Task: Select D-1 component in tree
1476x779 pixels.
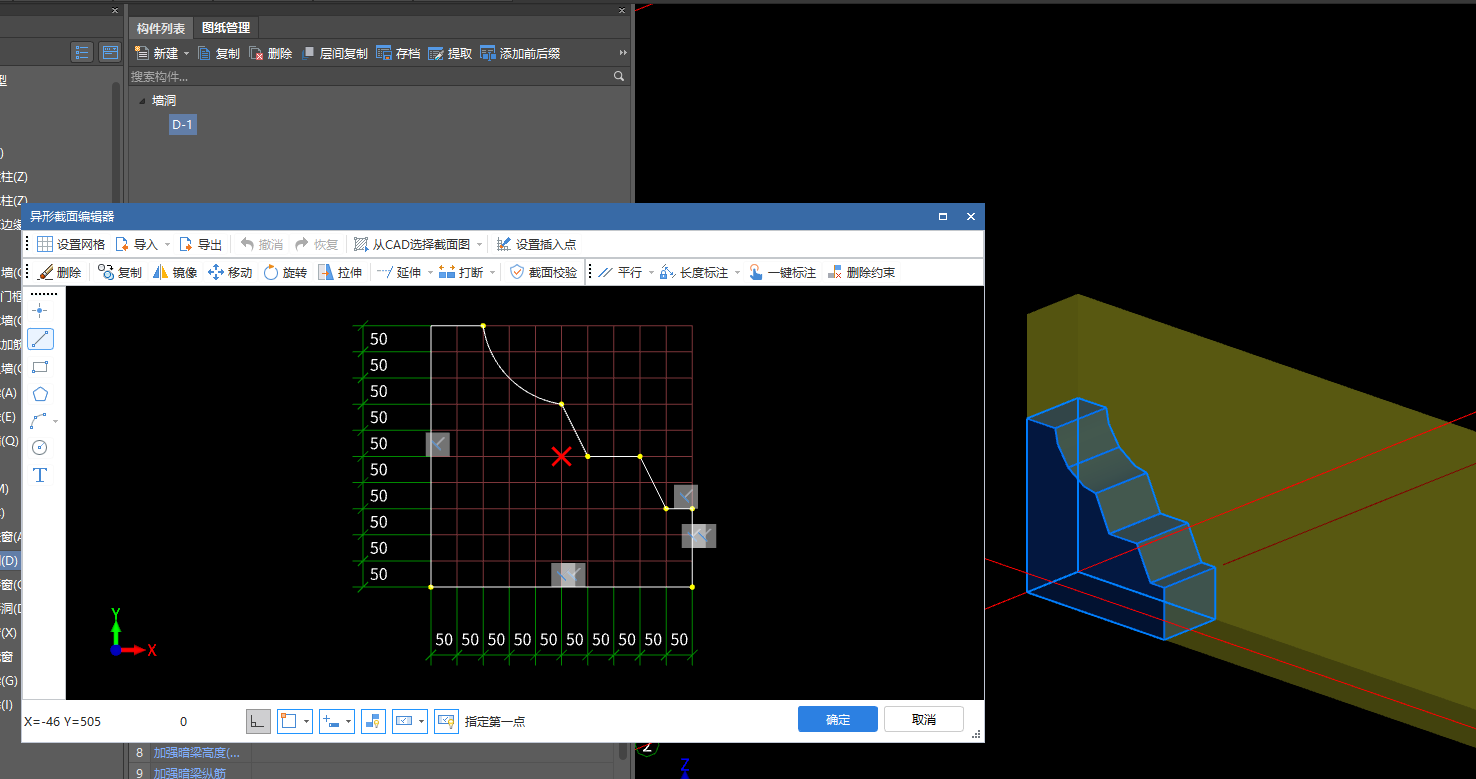Action: 182,124
